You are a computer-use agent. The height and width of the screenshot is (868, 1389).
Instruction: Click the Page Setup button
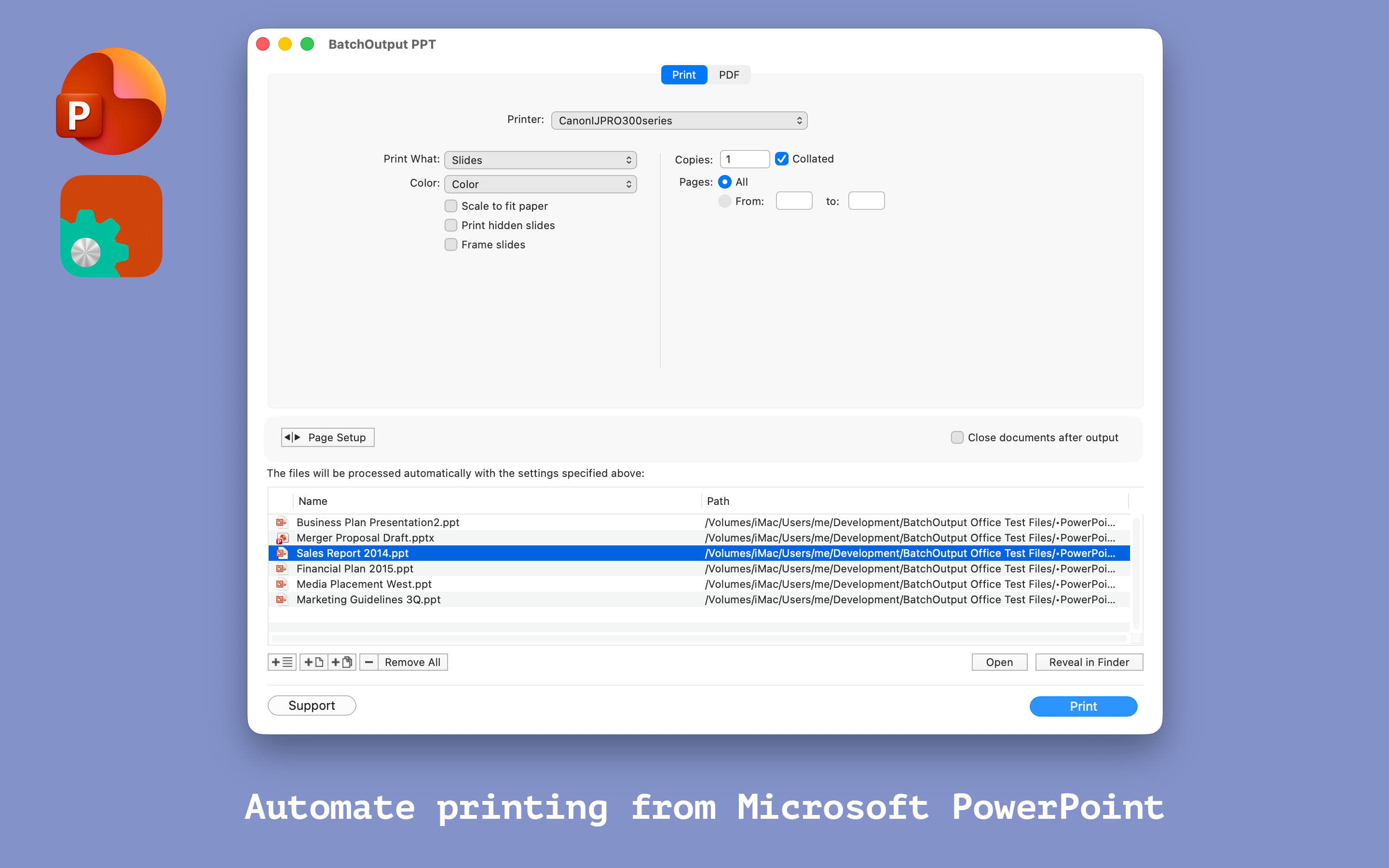tap(328, 437)
